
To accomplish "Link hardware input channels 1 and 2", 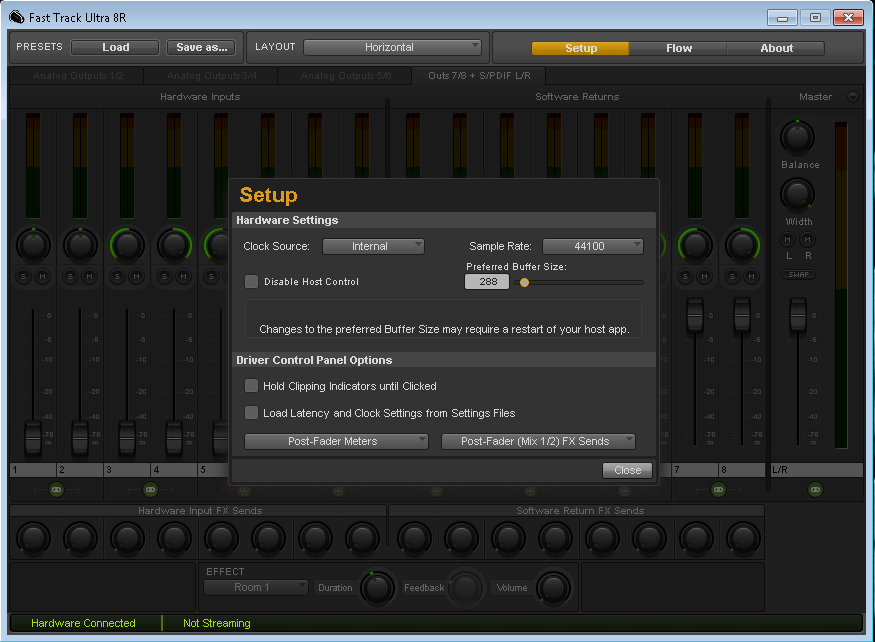I will pyautogui.click(x=56, y=490).
